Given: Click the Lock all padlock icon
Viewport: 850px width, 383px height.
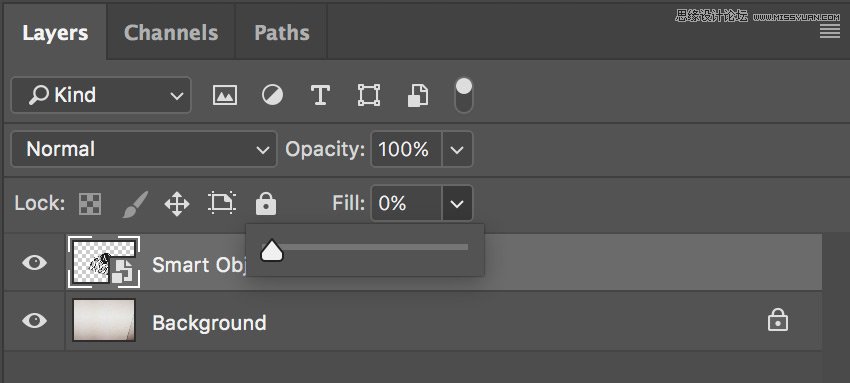Looking at the screenshot, I should [x=266, y=204].
